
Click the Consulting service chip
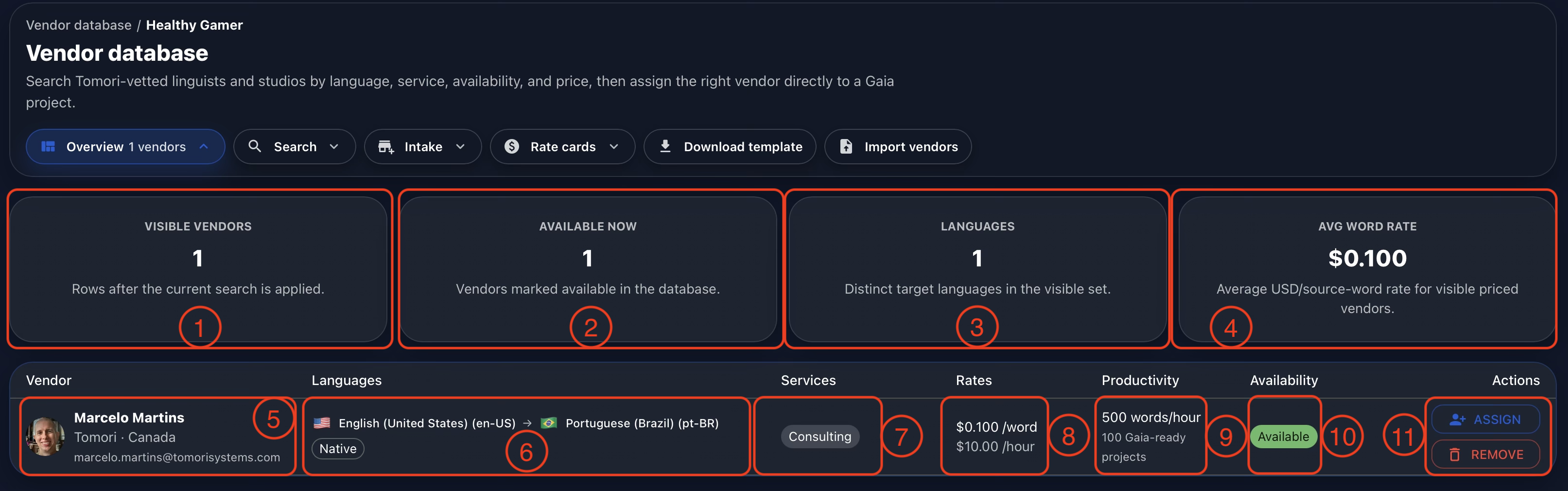(820, 437)
